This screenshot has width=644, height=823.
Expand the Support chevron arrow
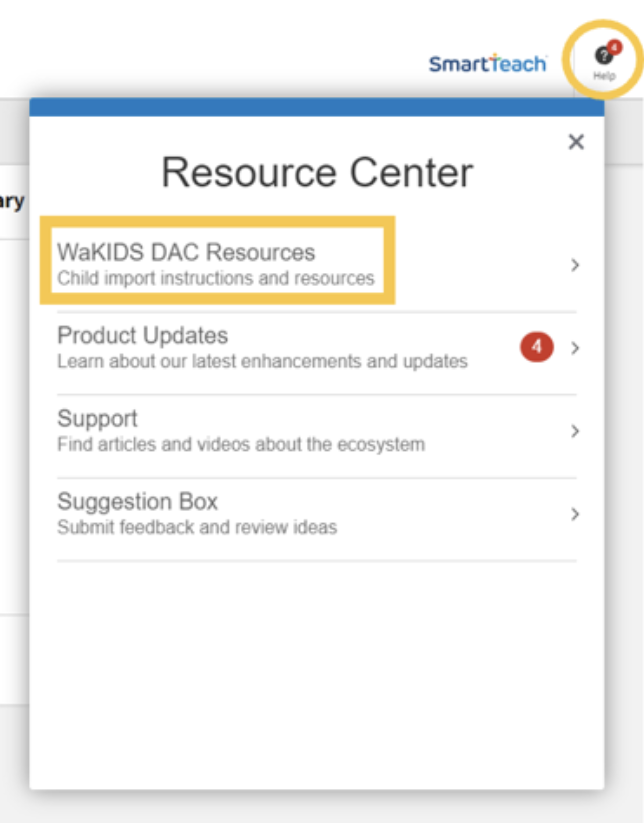[x=575, y=431]
